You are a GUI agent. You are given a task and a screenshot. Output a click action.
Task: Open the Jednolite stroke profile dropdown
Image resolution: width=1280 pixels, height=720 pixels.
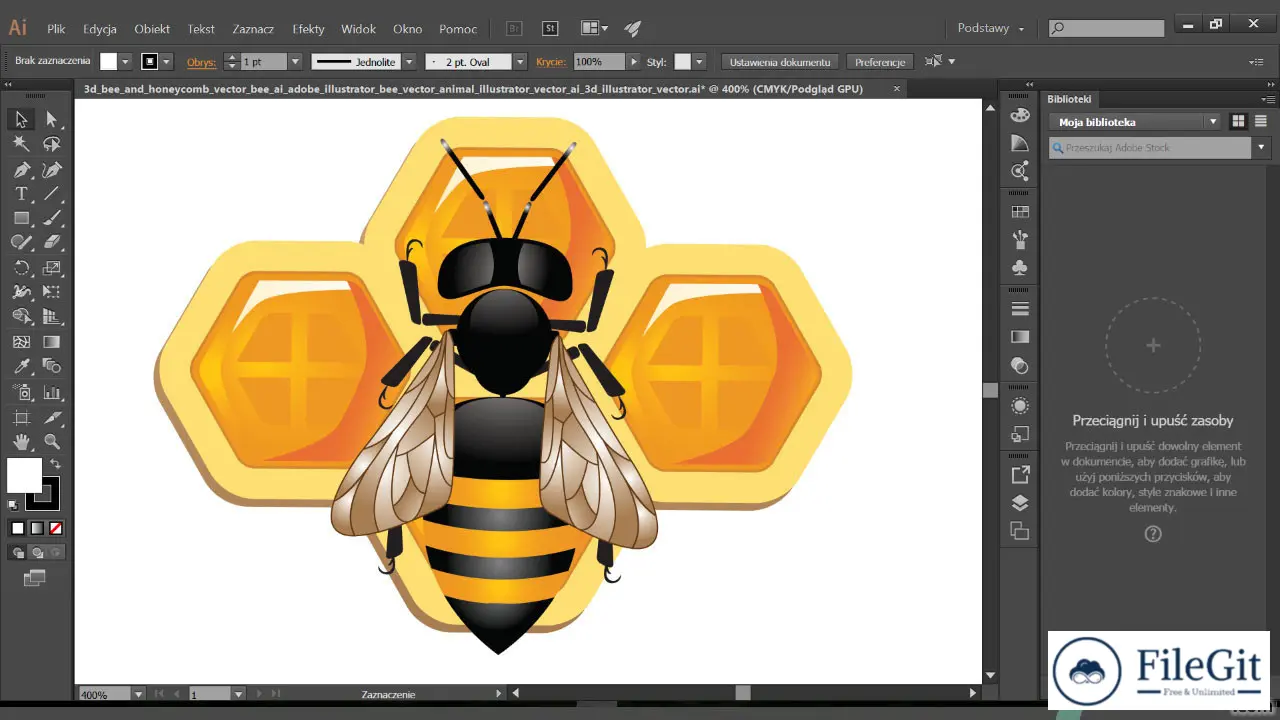tap(409, 62)
